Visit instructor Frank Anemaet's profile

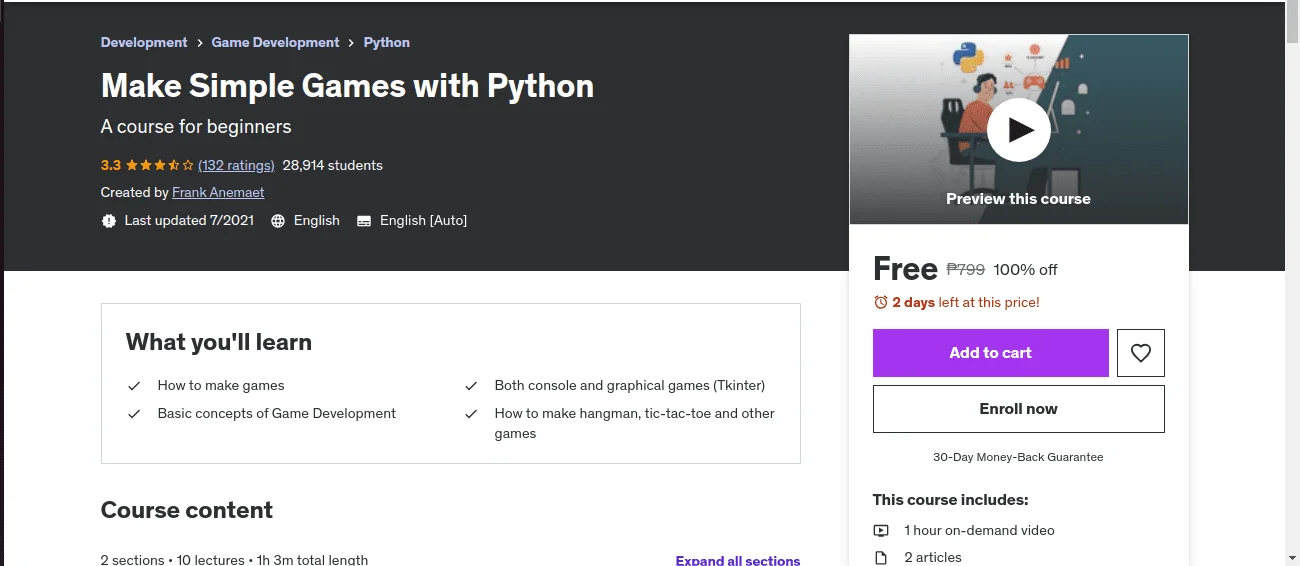tap(218, 192)
